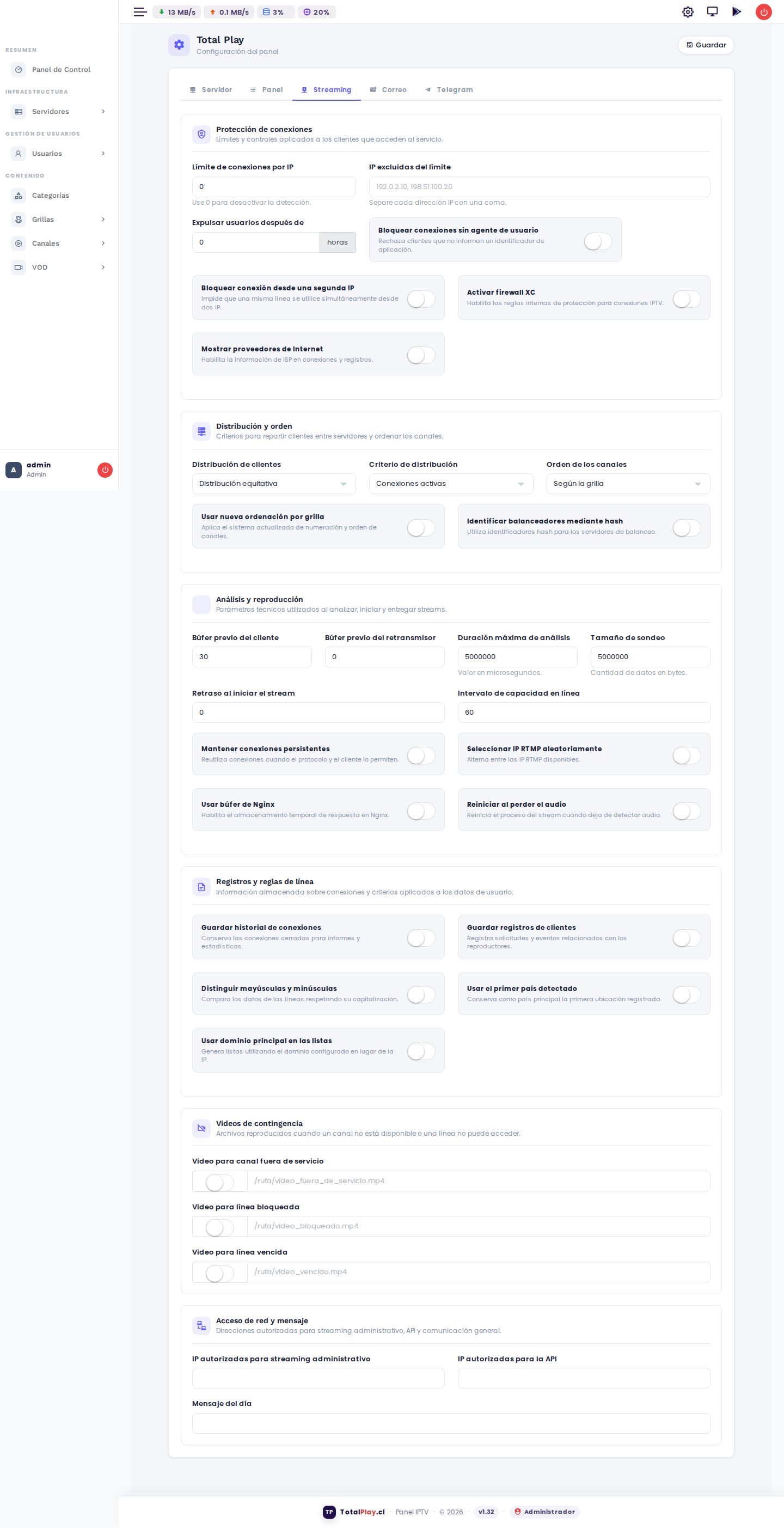Click the v1.32 version badge
784x1528 pixels.
click(486, 1512)
